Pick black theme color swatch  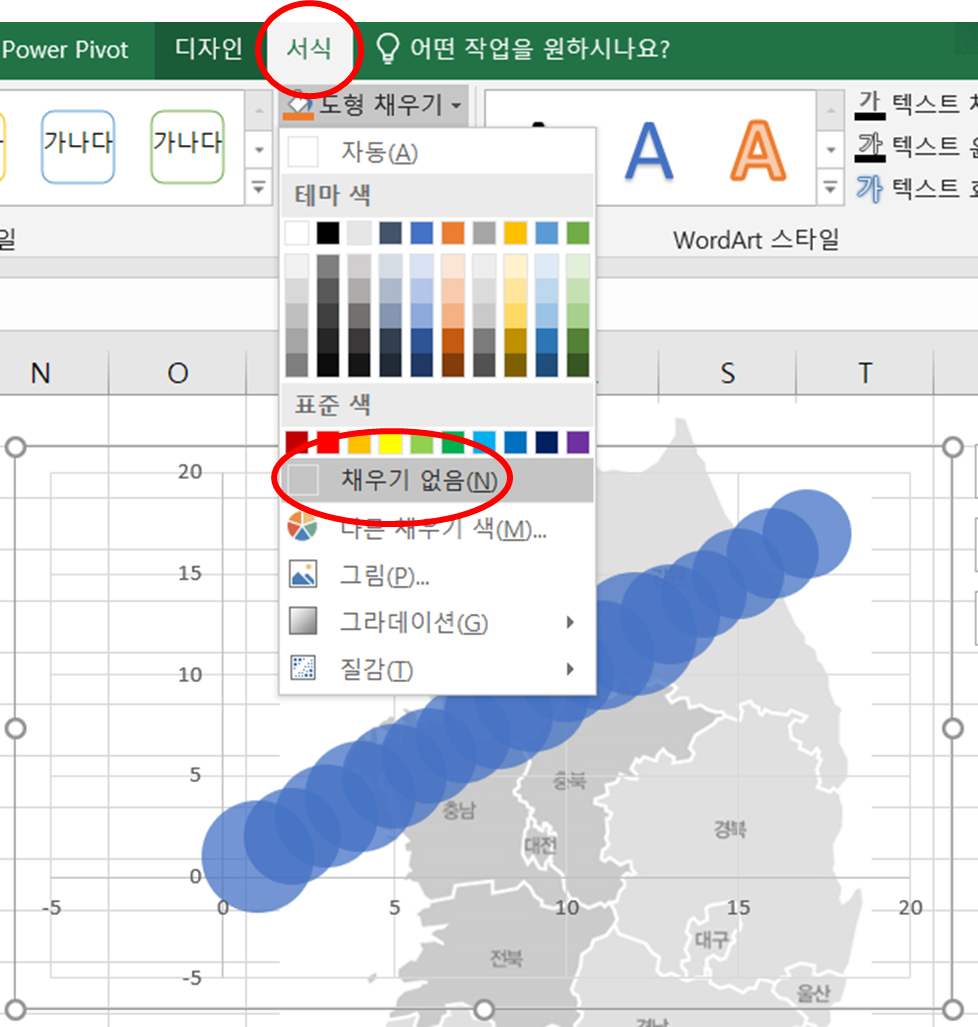[328, 233]
